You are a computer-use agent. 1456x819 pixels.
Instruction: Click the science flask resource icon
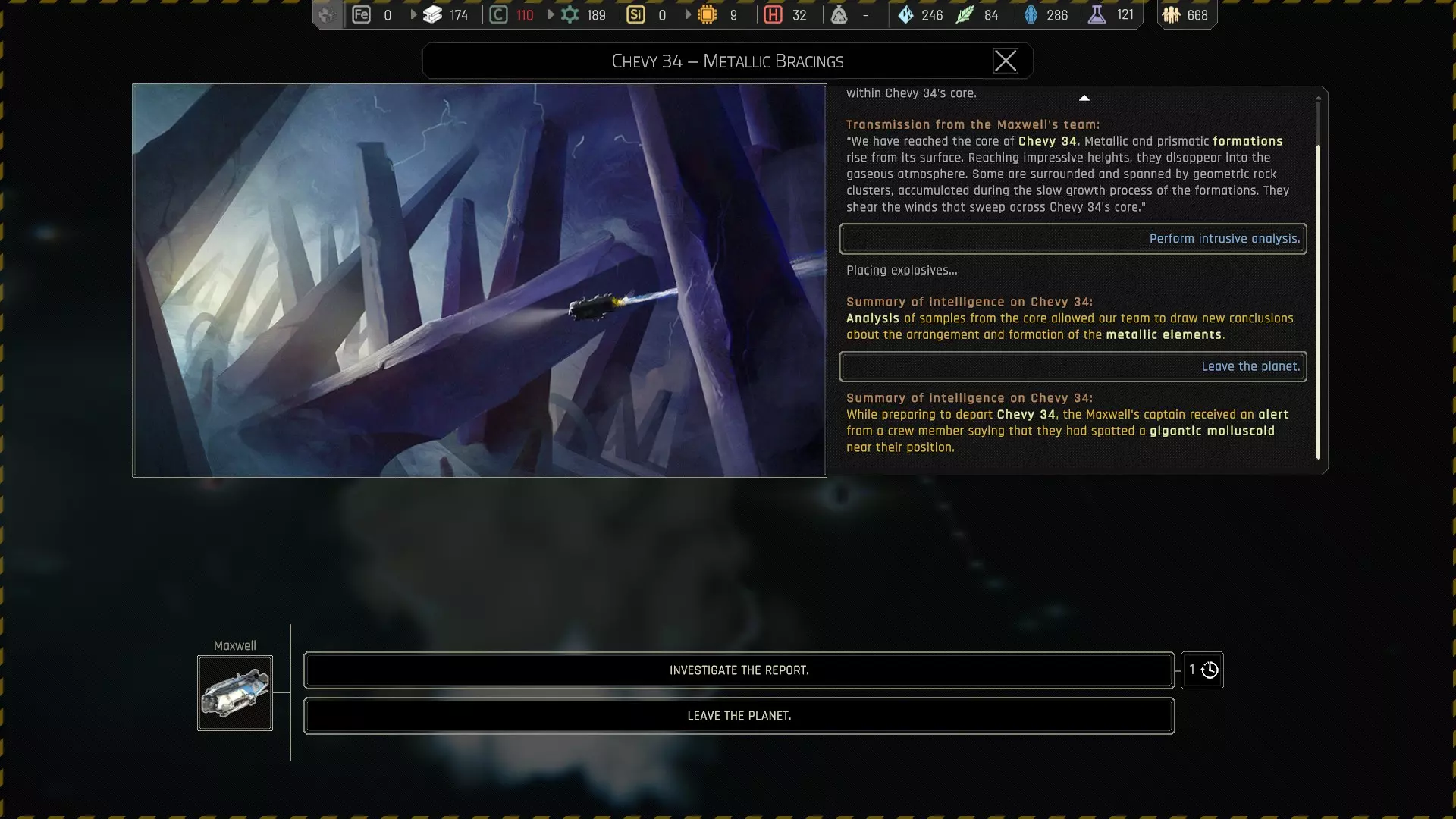1097,14
